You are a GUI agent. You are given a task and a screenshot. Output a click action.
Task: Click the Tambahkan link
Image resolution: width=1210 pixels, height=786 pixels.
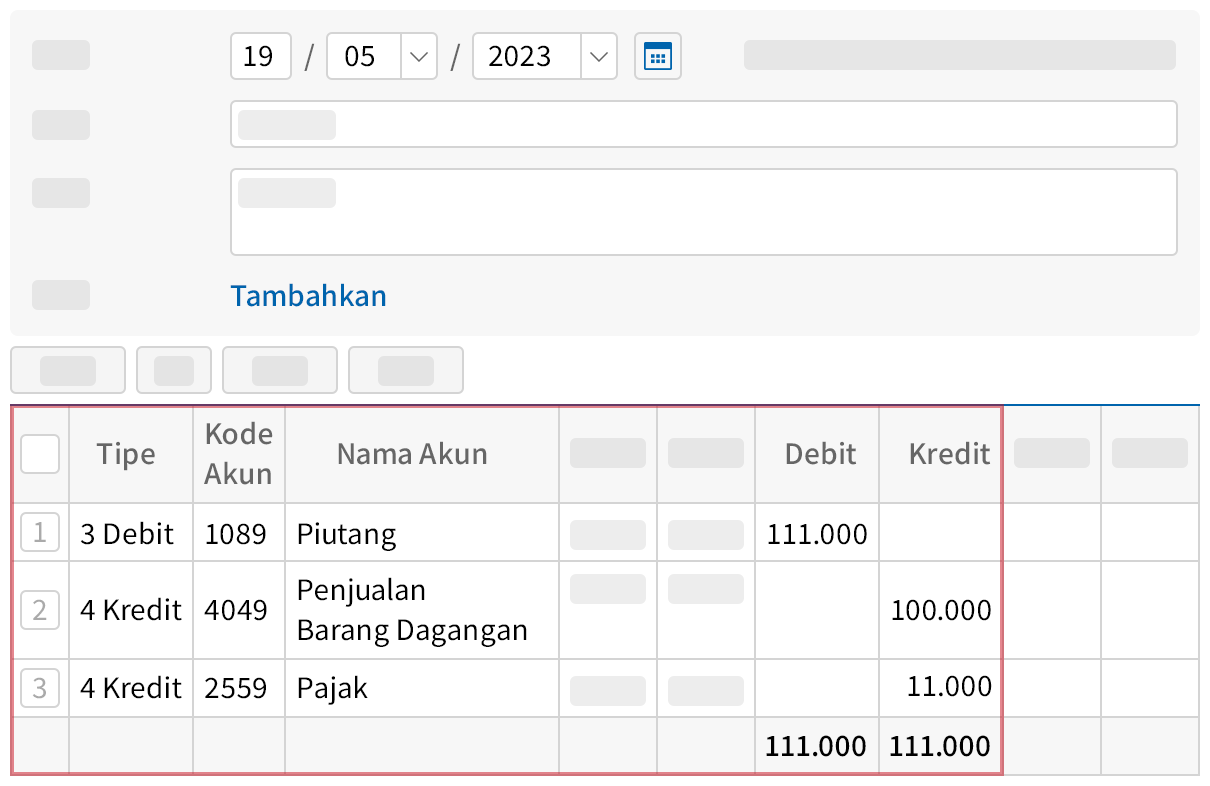tap(308, 295)
